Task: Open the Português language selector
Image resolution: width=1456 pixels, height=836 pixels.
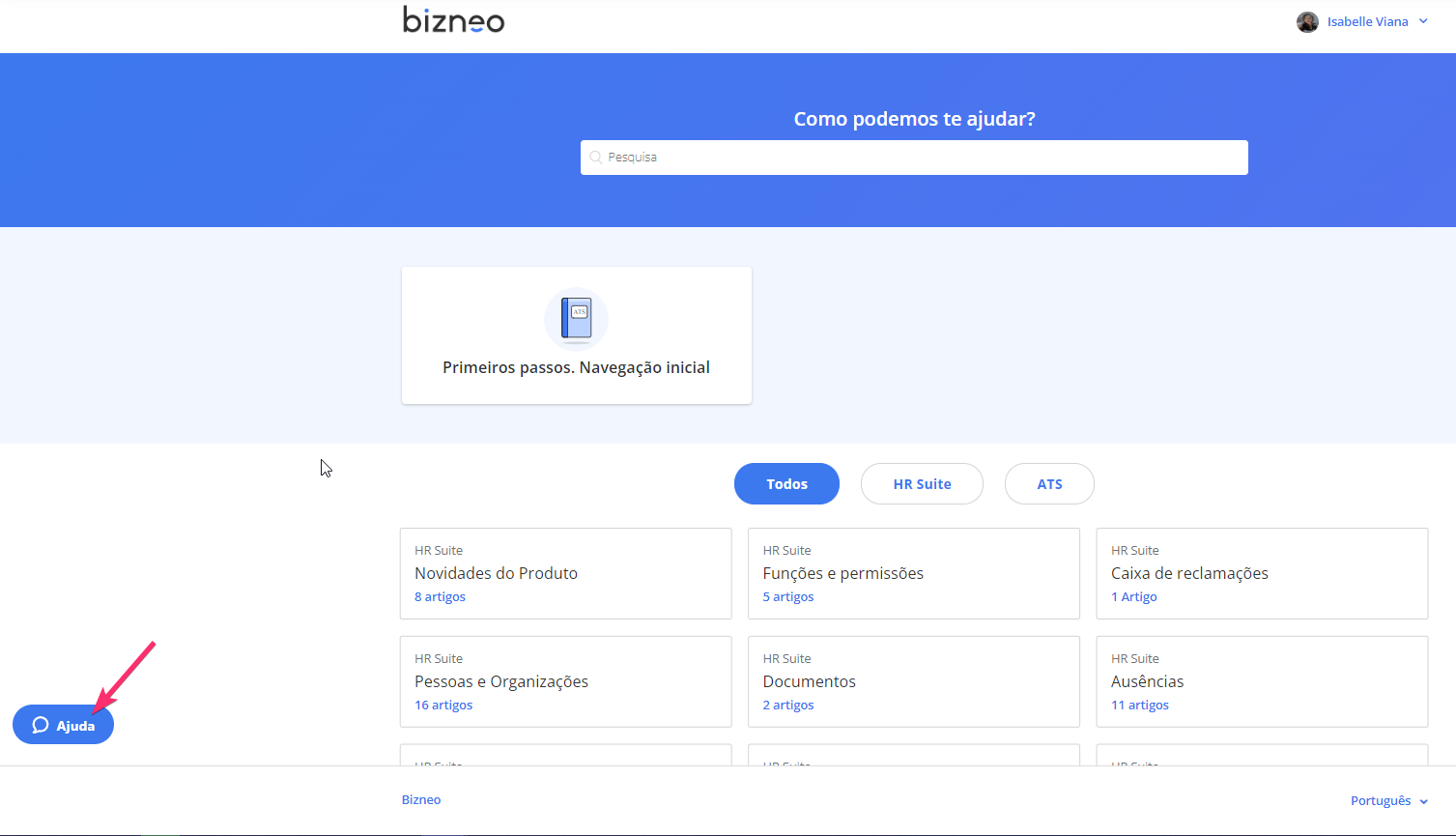Action: 1388,800
